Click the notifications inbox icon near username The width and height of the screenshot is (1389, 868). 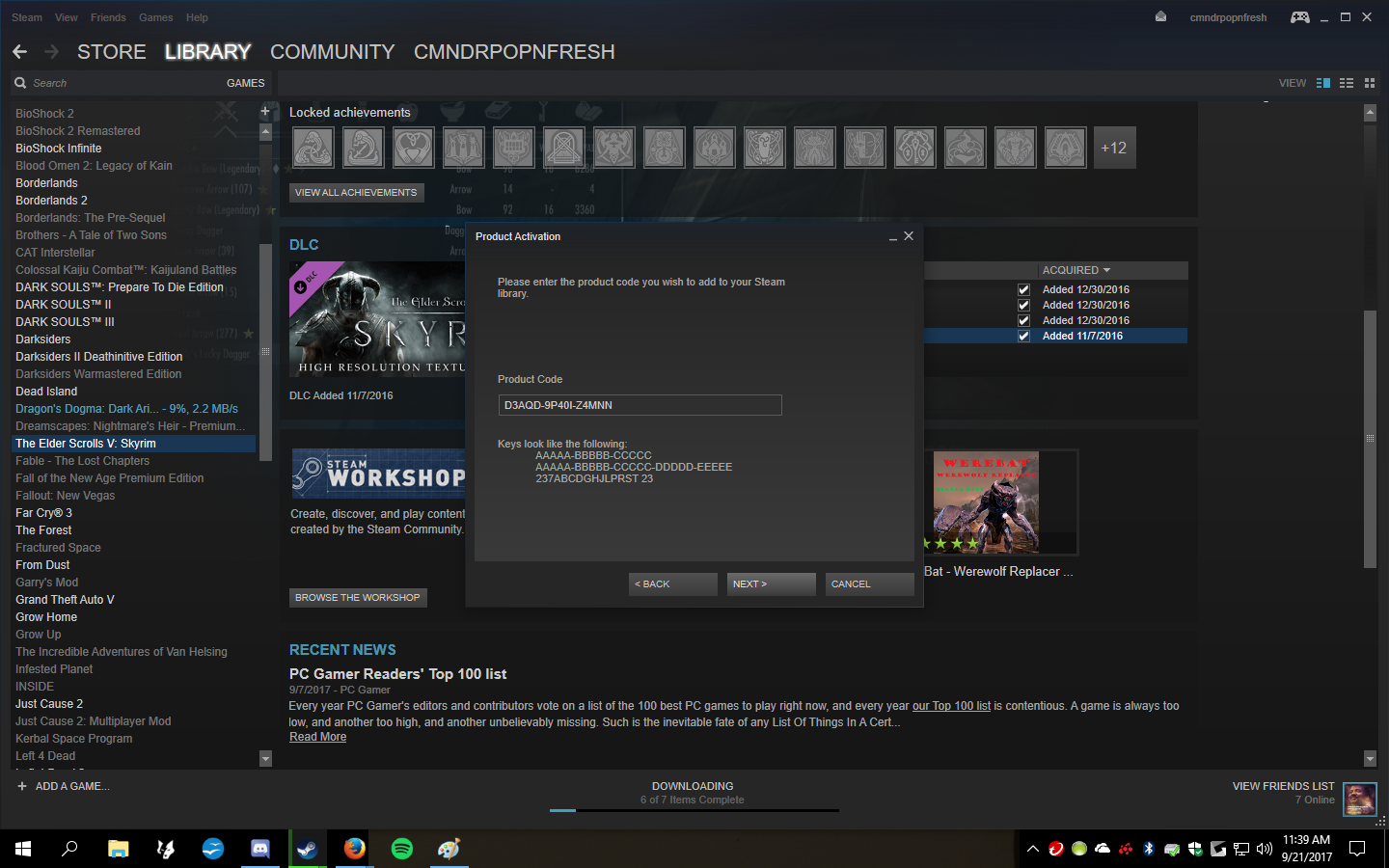click(x=1160, y=16)
